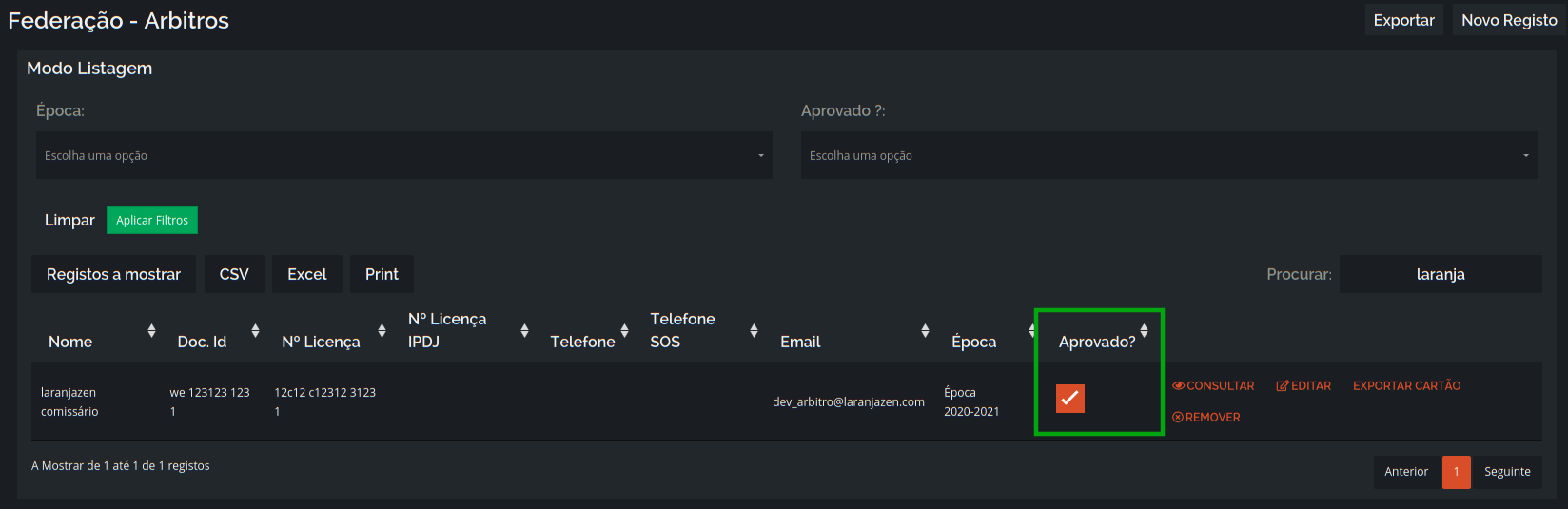Viewport: 1568px width, 509px height.
Task: Click the pencil edit icon beside EDITAR
Action: click(1283, 386)
